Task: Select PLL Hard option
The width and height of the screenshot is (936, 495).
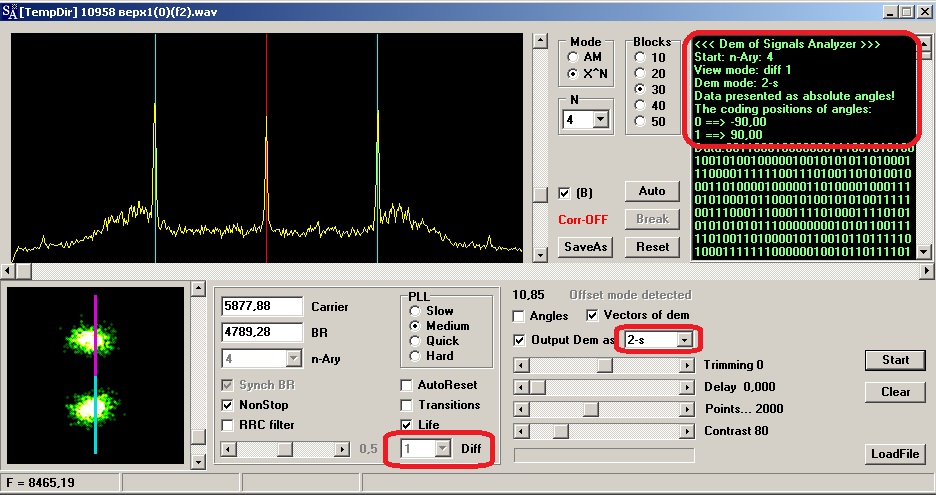Action: (415, 356)
